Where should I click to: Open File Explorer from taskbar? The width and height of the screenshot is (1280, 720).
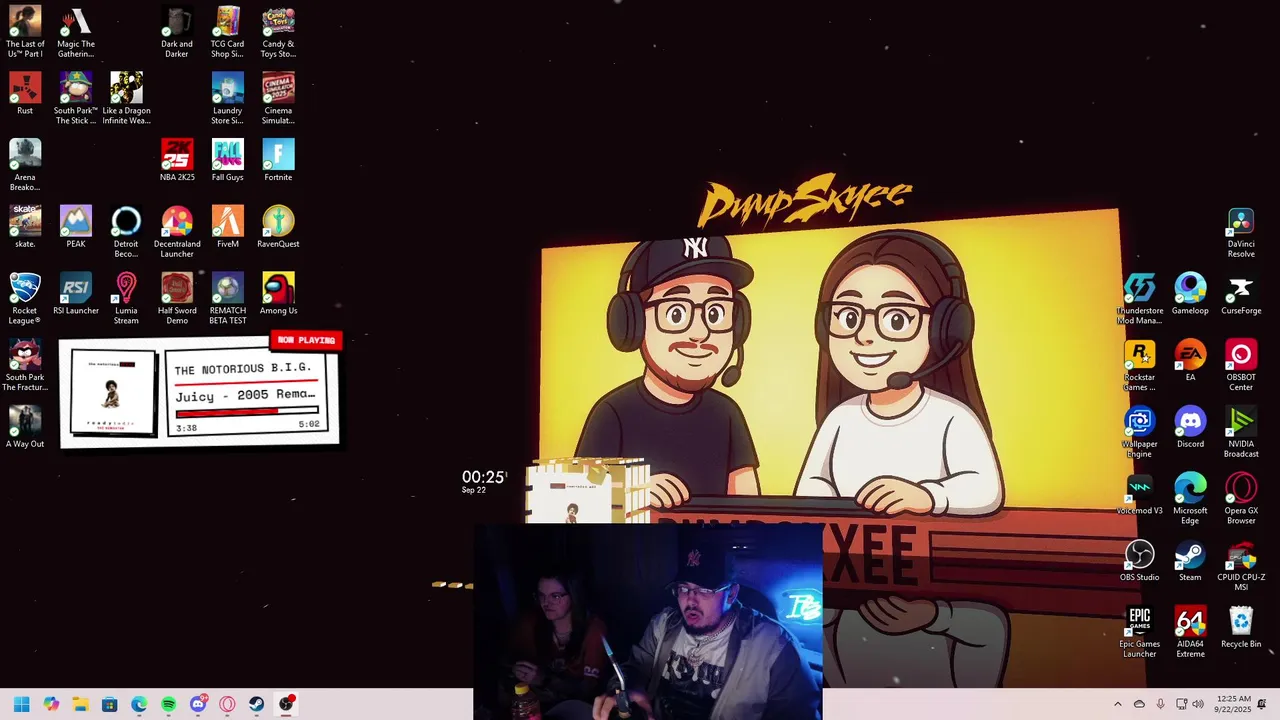pyautogui.click(x=80, y=704)
